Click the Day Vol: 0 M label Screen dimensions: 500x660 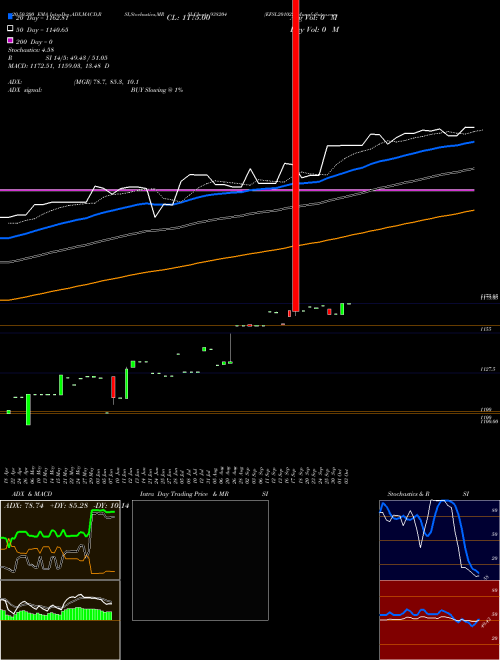tap(314, 30)
